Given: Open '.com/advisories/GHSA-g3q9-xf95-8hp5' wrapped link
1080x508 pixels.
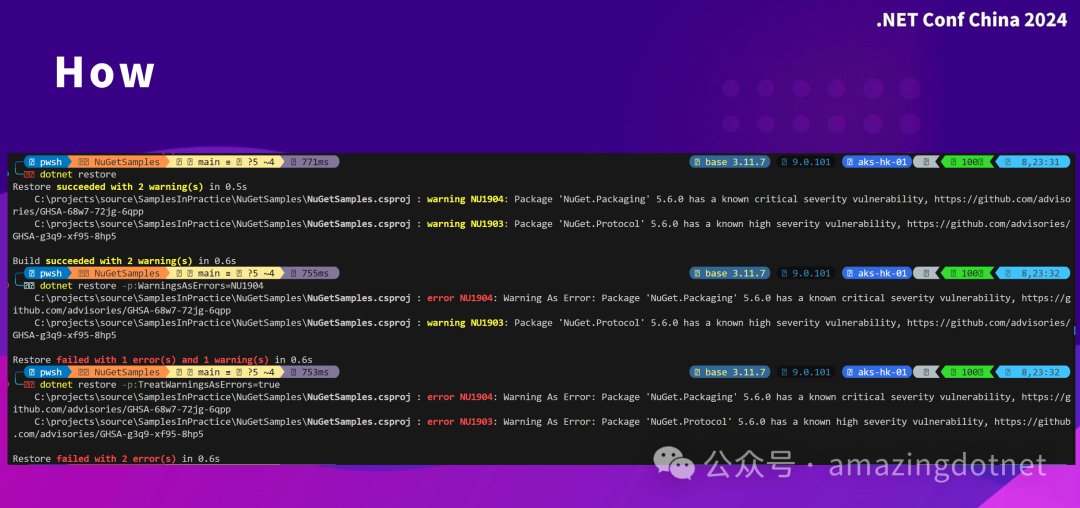Looking at the screenshot, I should (x=108, y=434).
